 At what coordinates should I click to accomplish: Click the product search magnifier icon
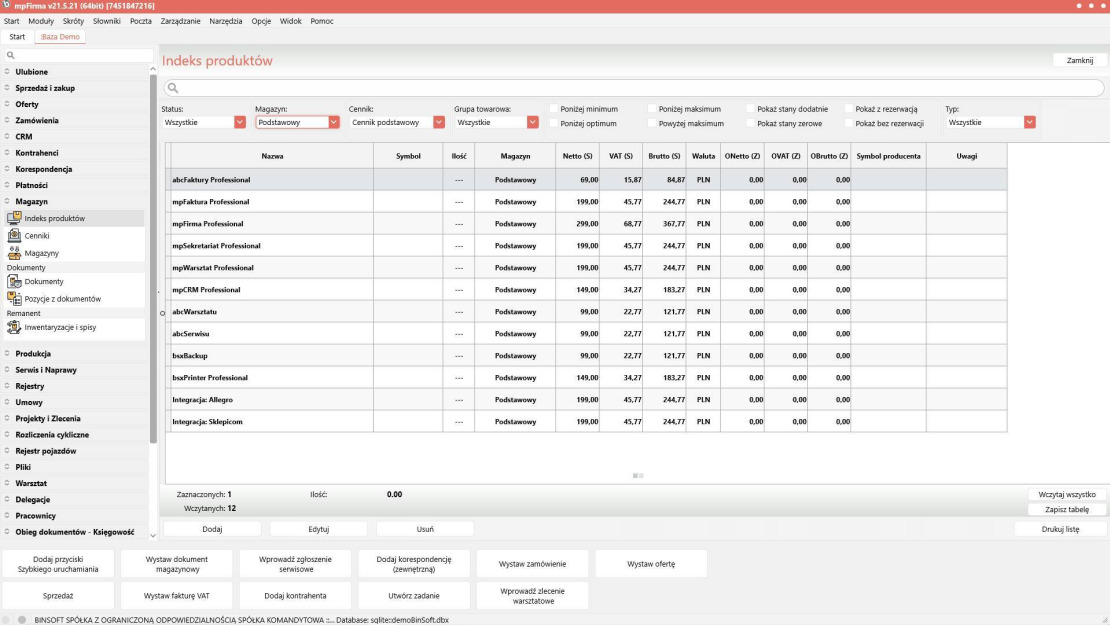tap(173, 88)
